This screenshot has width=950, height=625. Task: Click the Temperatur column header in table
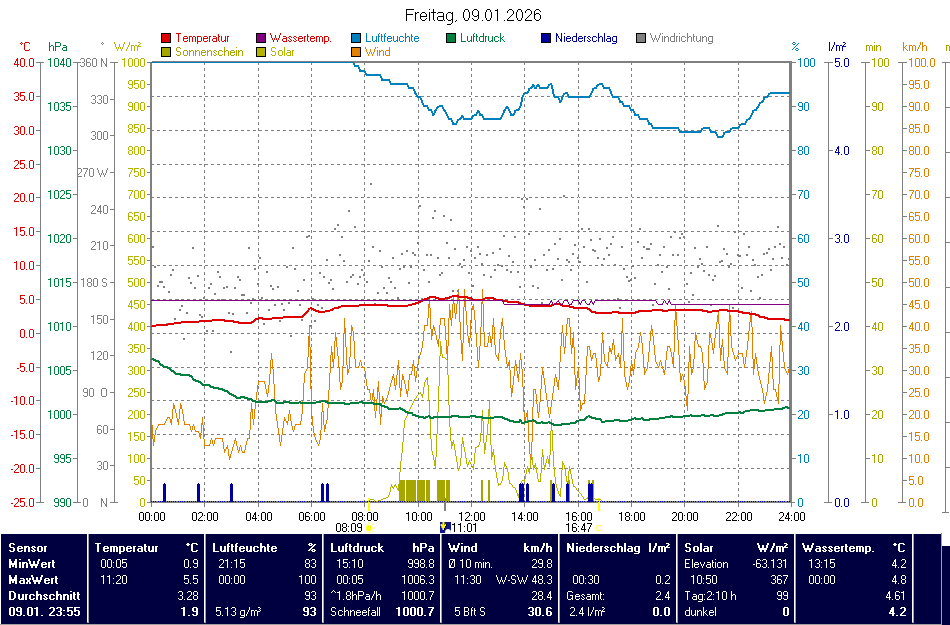[127, 548]
